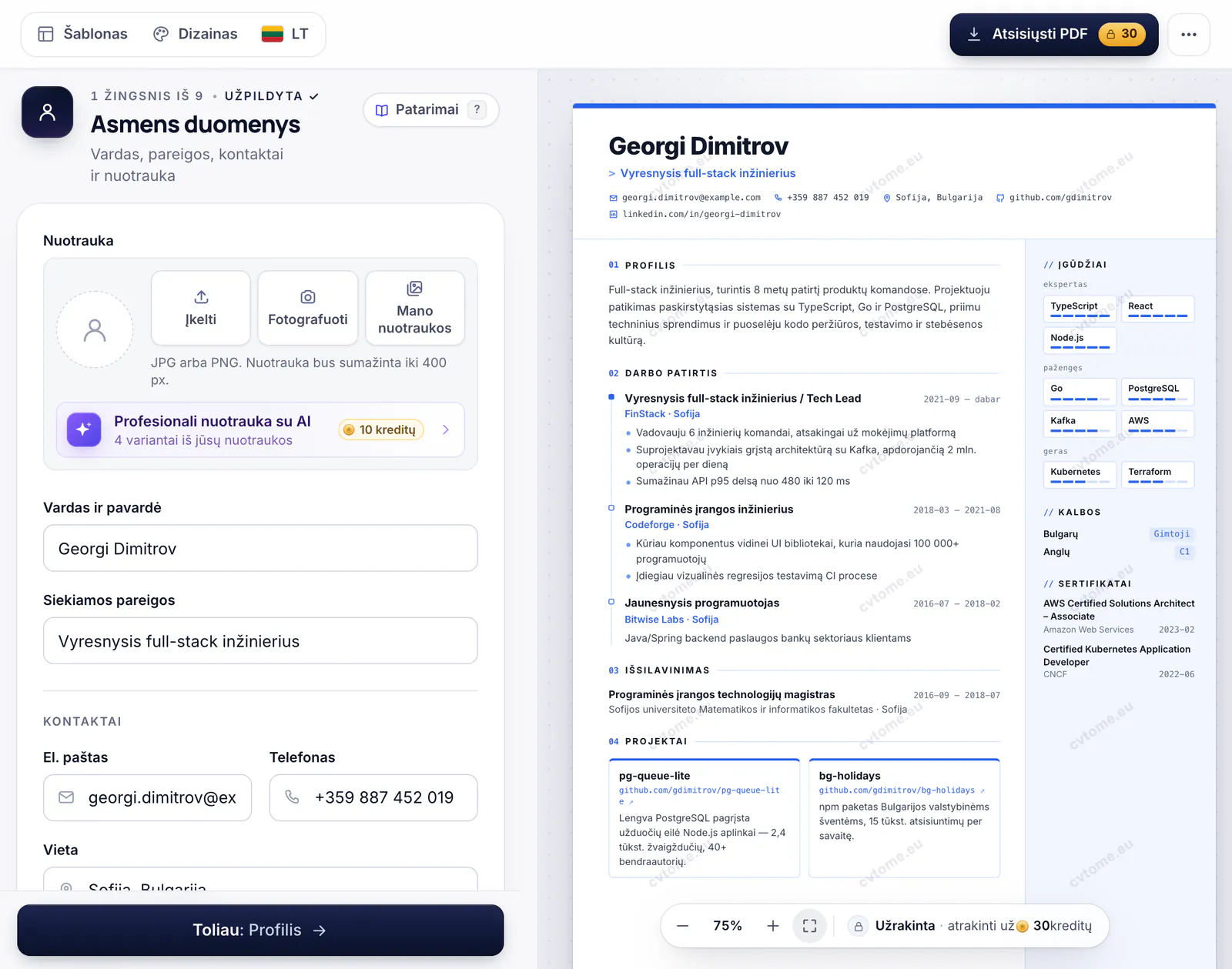The image size is (1232, 969).
Task: Click the profile avatar placeholder circle
Action: pyautogui.click(x=95, y=330)
